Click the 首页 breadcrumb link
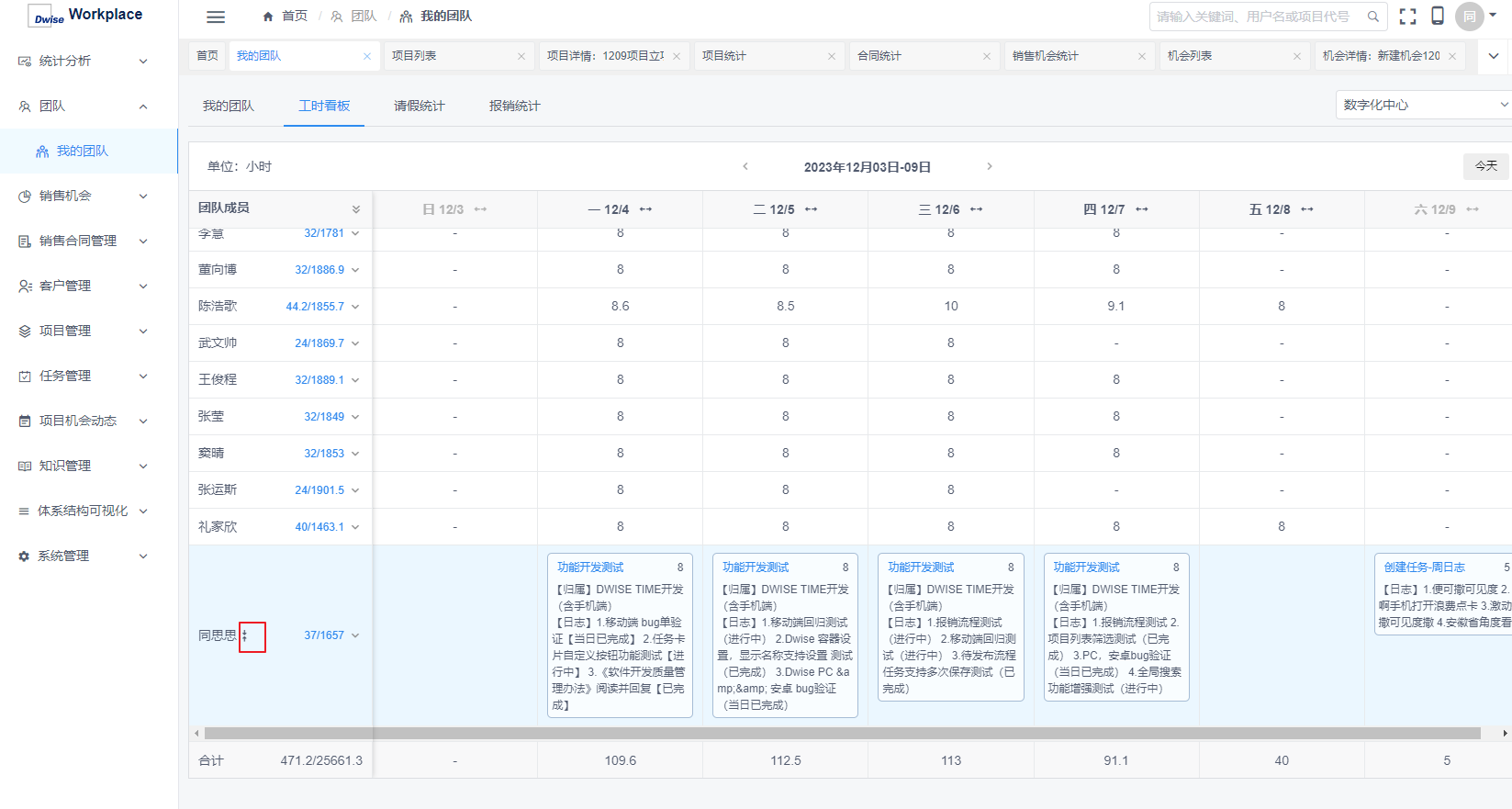 point(286,17)
